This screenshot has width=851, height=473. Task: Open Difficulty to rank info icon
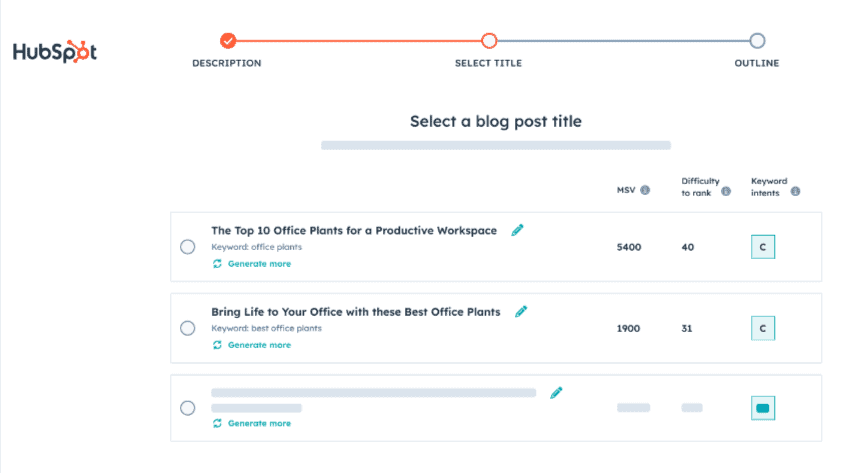click(x=726, y=191)
